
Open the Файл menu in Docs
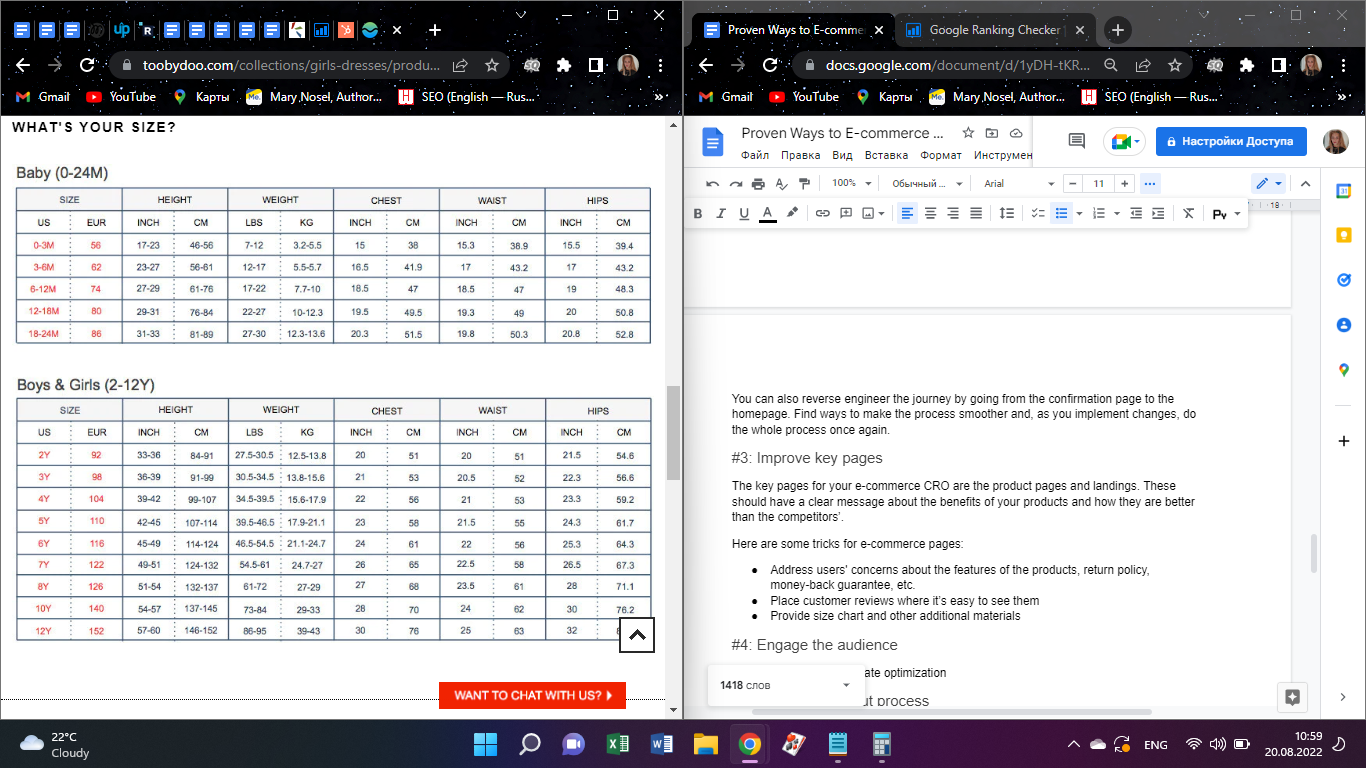[755, 155]
